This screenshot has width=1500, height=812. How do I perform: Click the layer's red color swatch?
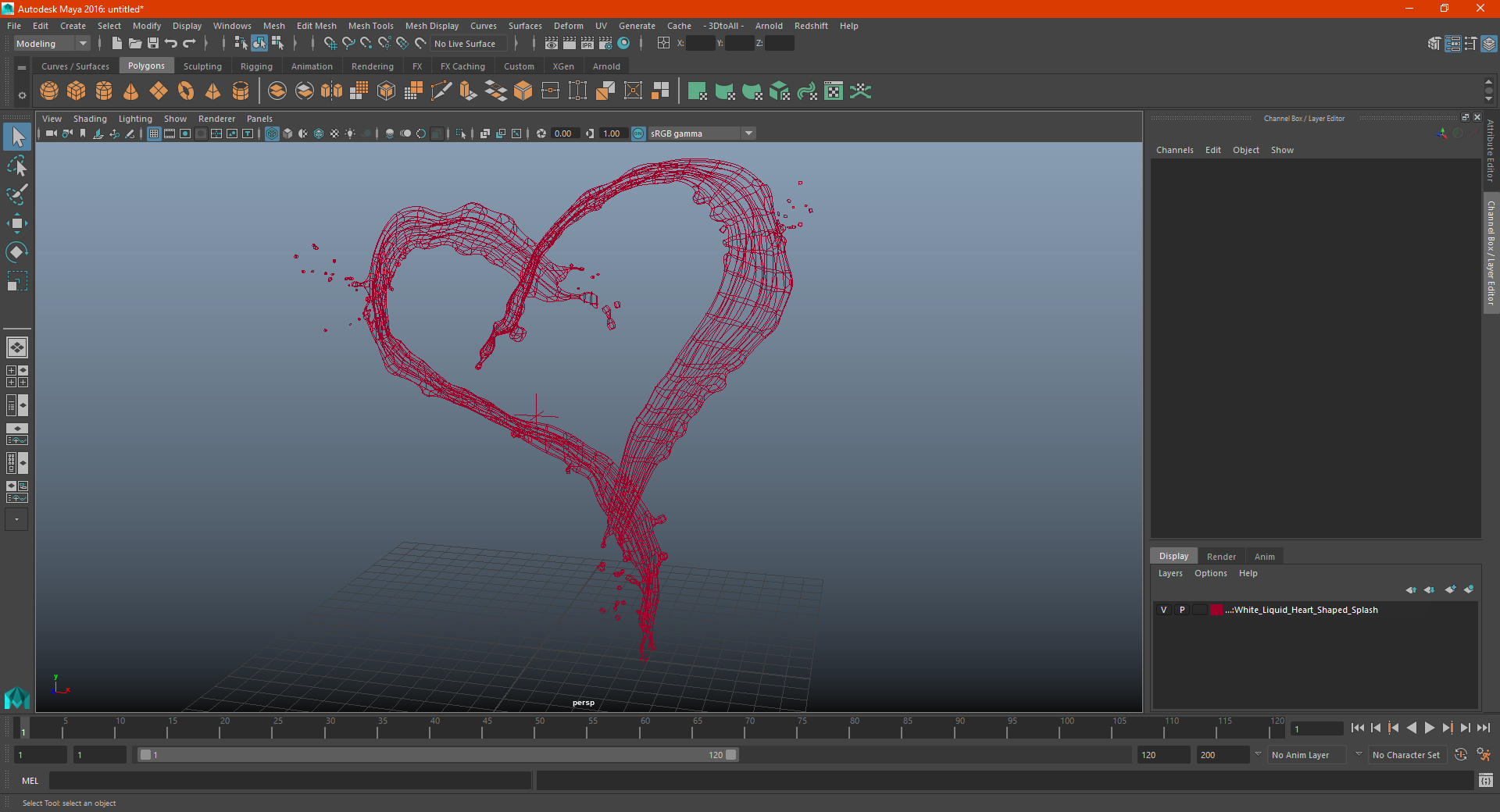[x=1216, y=610]
